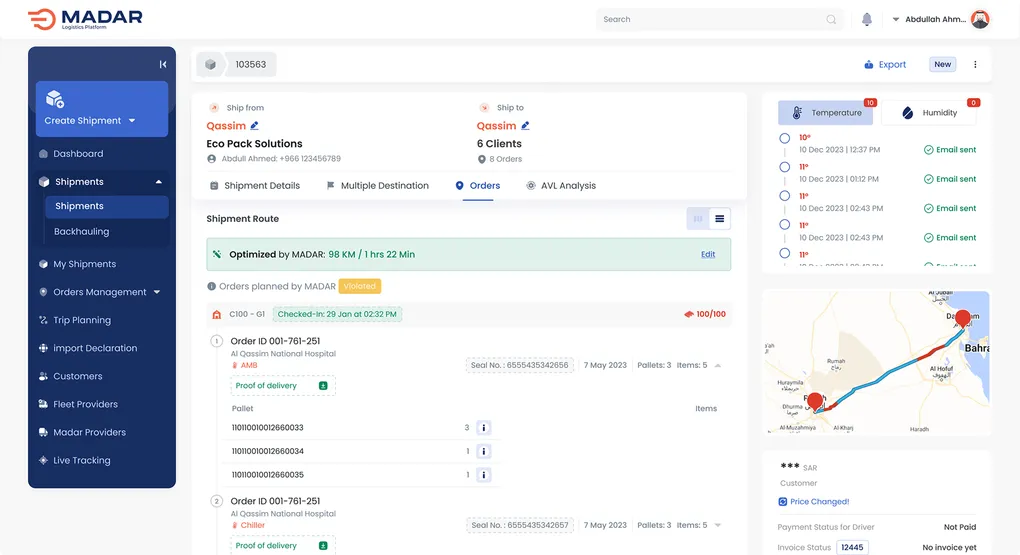Click the search magnifier icon

coord(831,19)
